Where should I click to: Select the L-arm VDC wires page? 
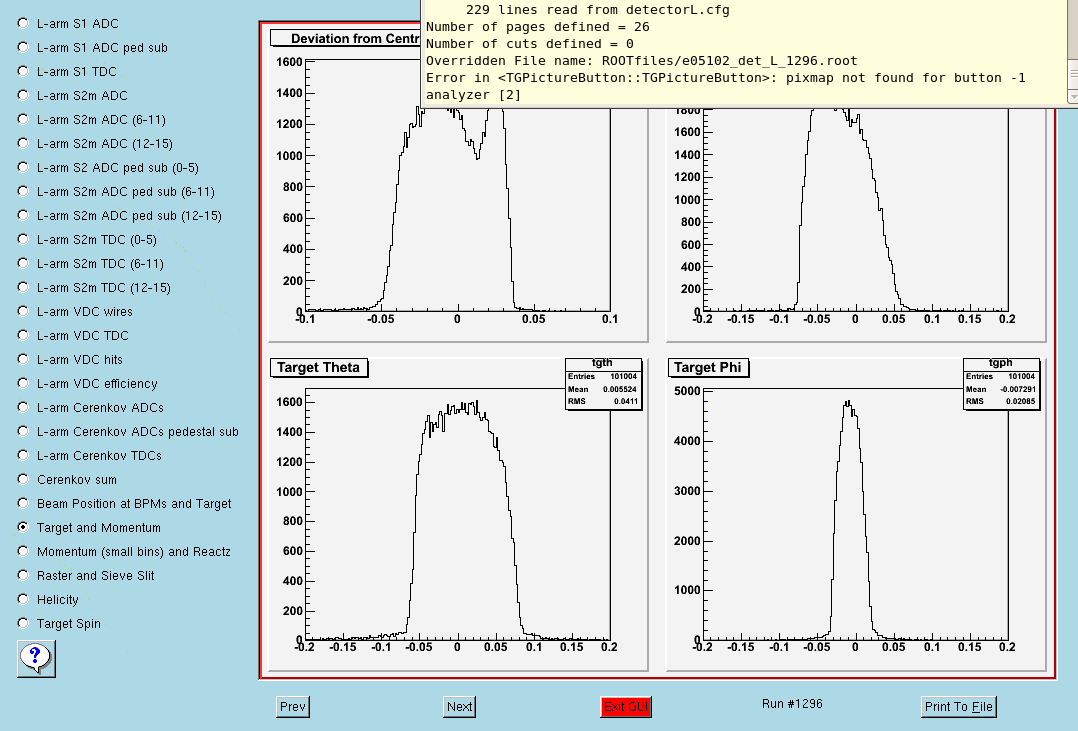coord(23,312)
